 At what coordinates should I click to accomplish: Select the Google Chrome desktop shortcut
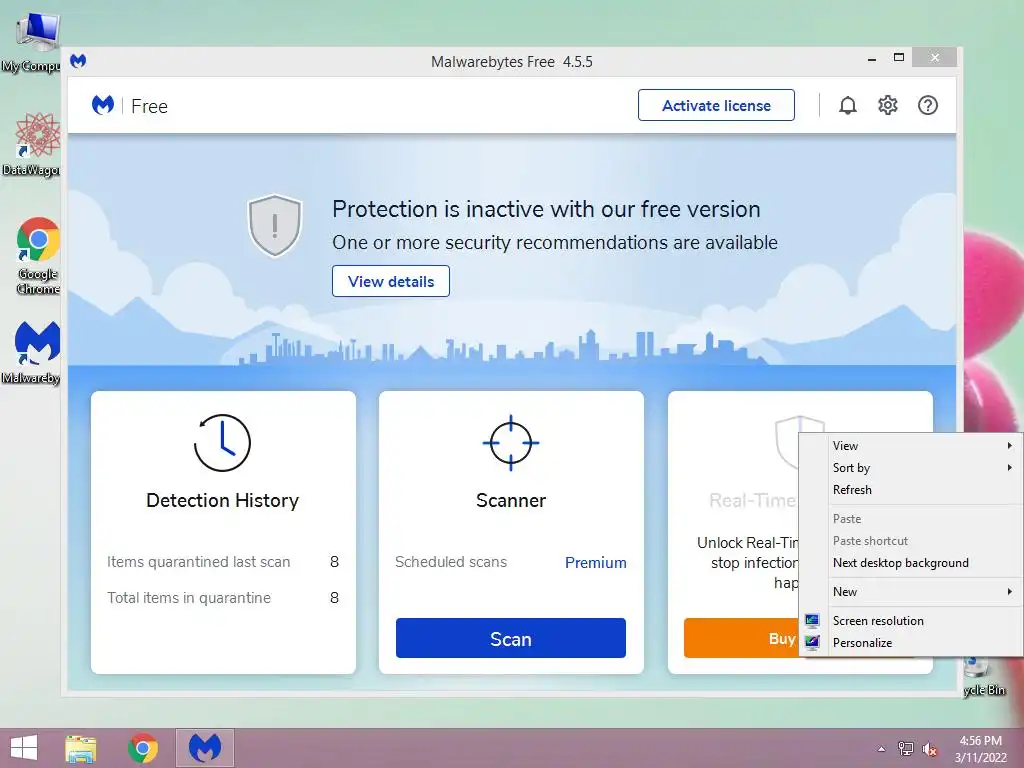pyautogui.click(x=38, y=256)
